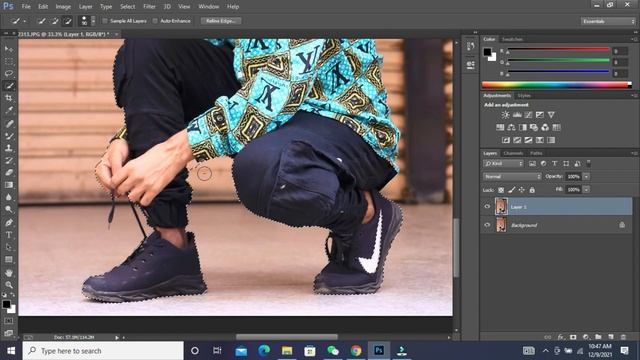Delete layer with trash icon

[x=623, y=337]
